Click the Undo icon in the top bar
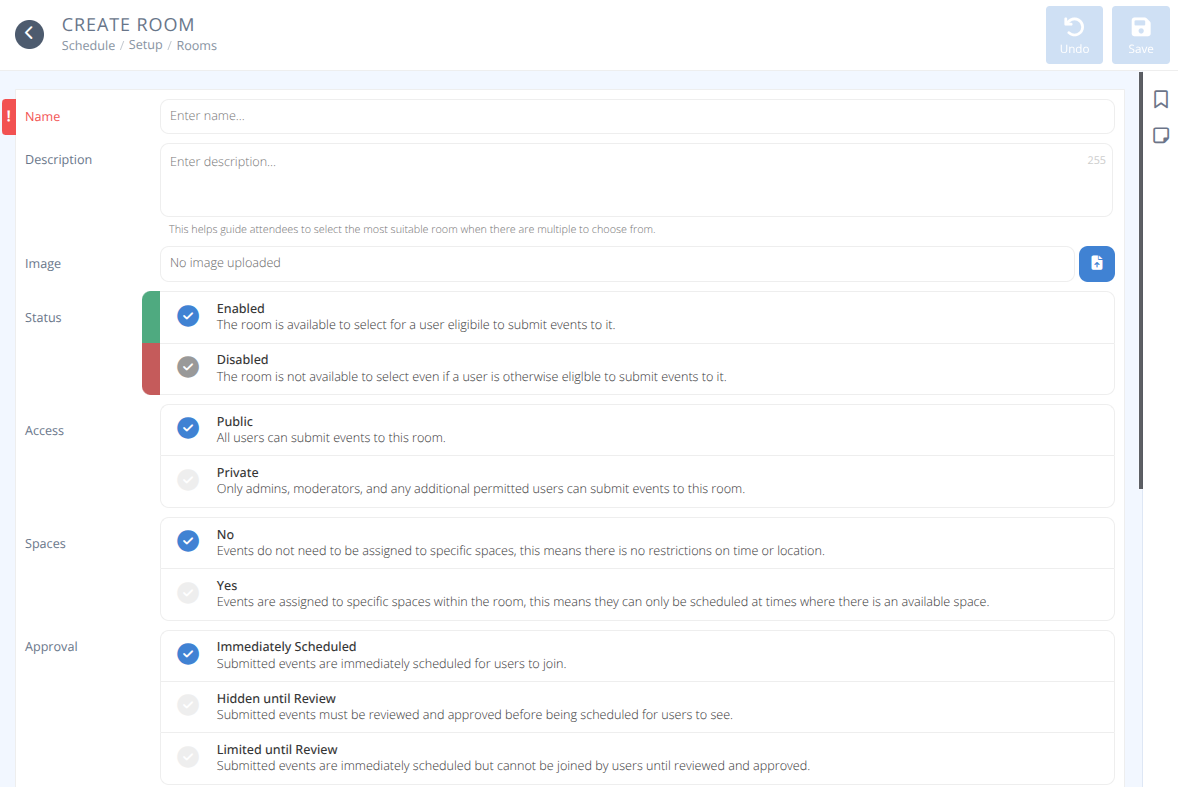Viewport: 1178px width, 787px height. [1074, 34]
